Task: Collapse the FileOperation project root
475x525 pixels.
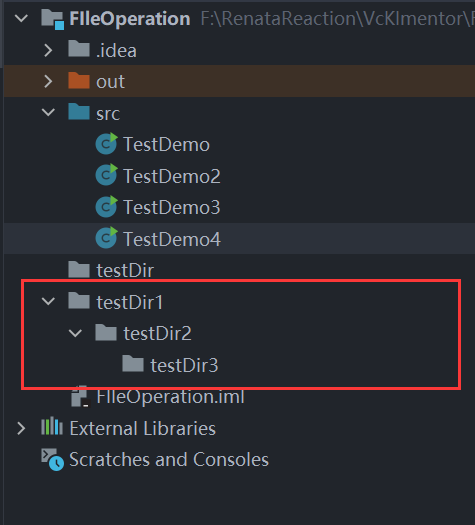Action: (x=21, y=18)
